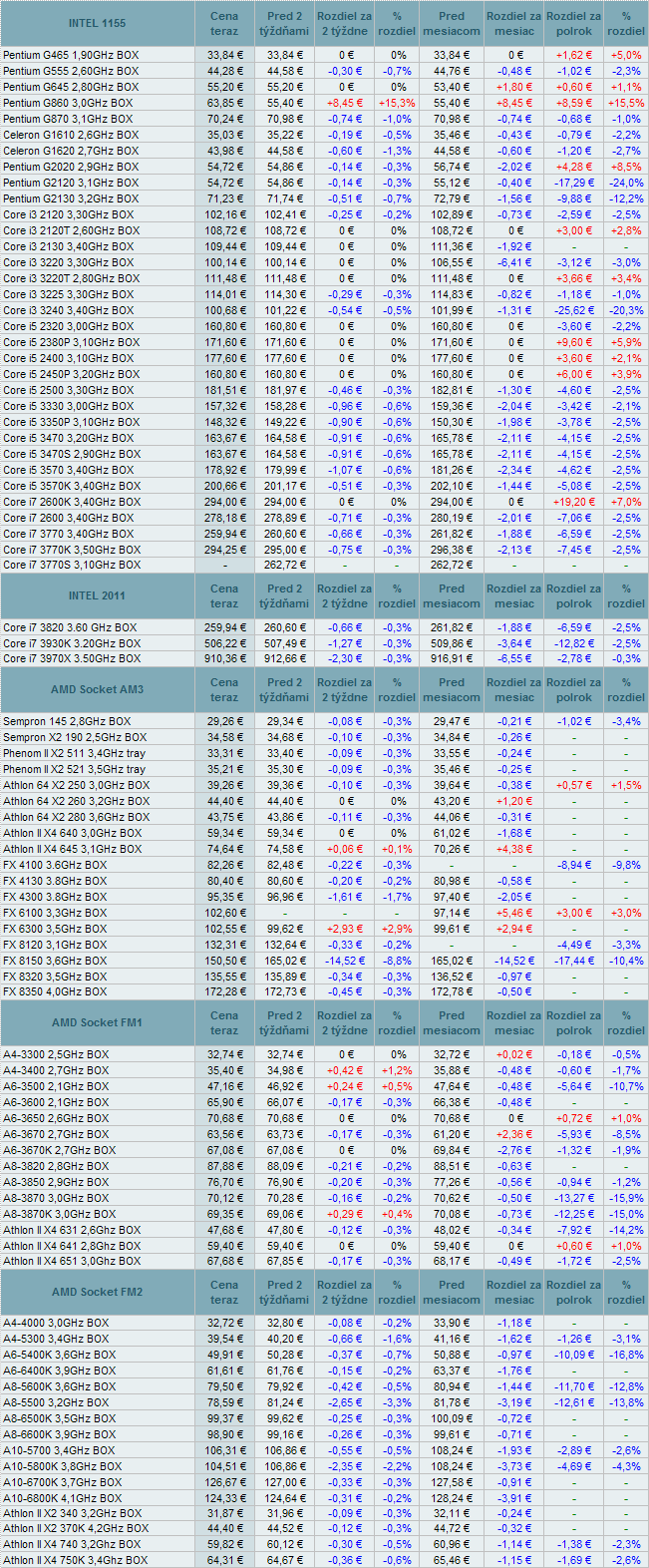
Task: Select "Core i7 3820 3.60 GHz BOX" row name
Action: pos(70,627)
